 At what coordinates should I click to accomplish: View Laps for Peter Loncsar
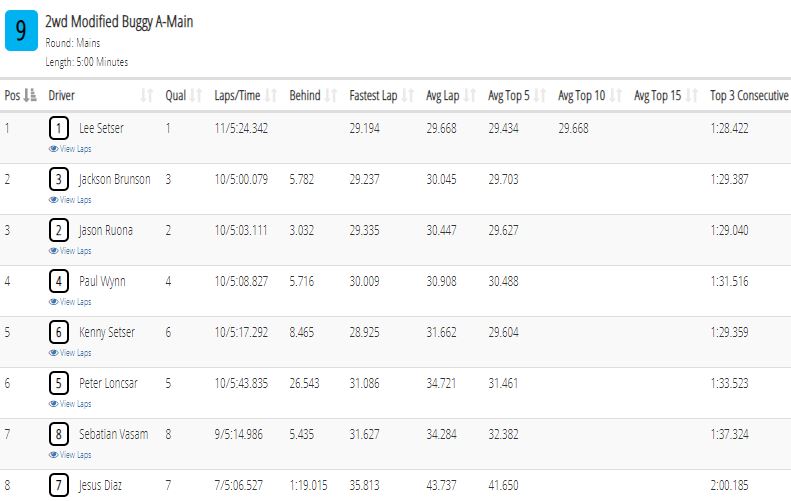[x=70, y=404]
